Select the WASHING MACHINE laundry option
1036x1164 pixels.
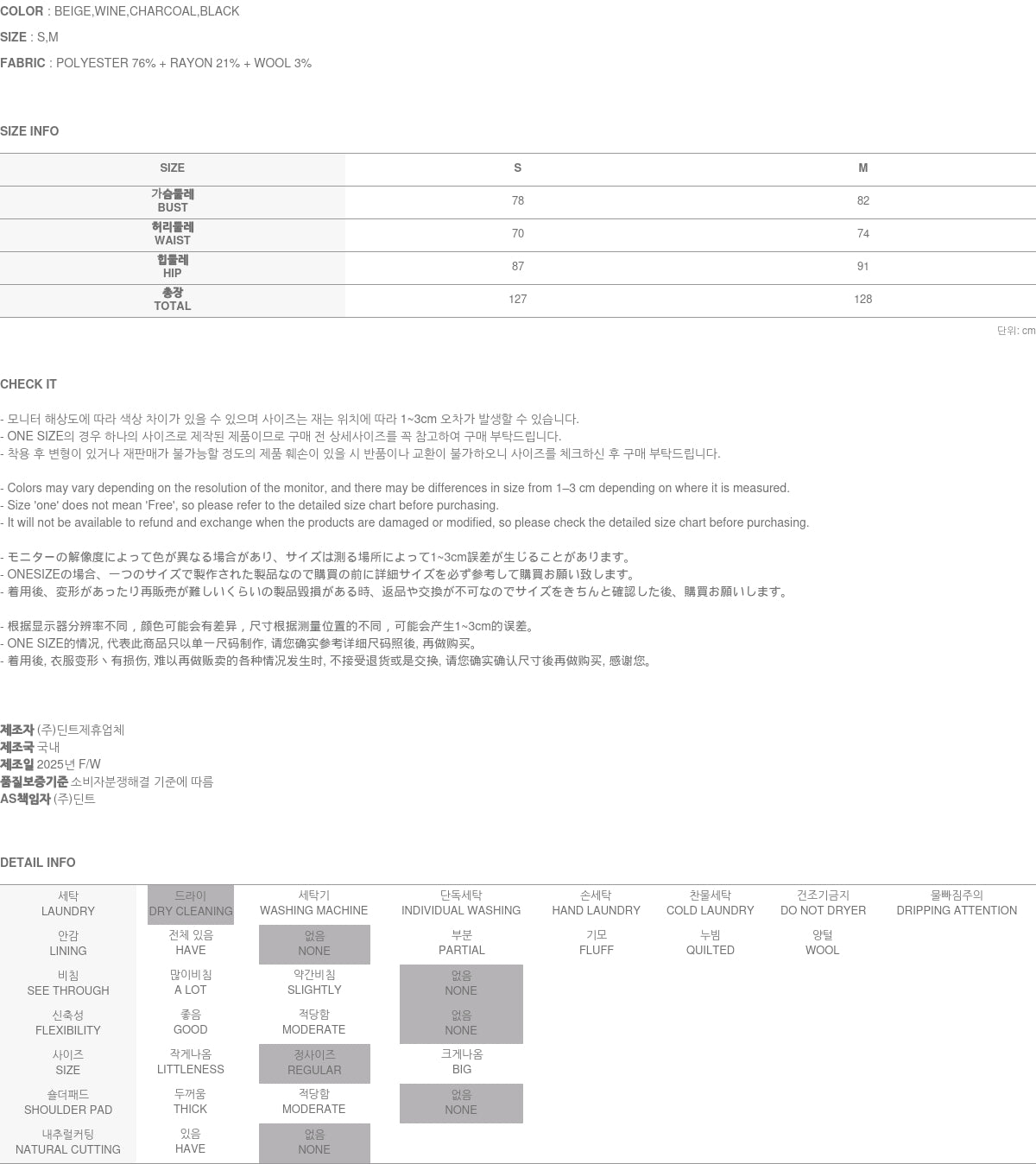click(x=313, y=903)
